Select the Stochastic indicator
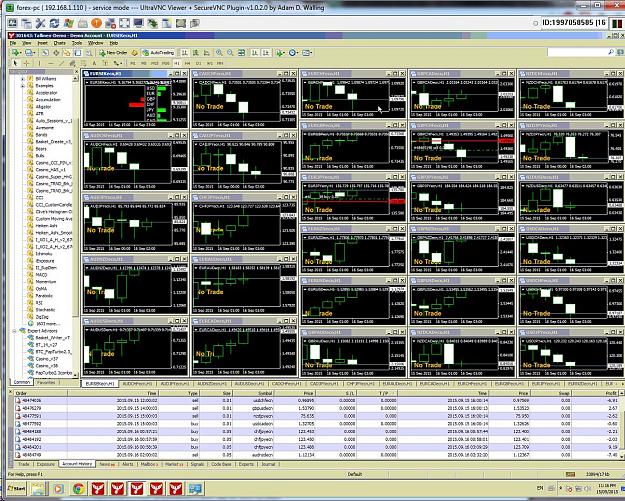This screenshot has height=501, width=625. tap(45, 310)
